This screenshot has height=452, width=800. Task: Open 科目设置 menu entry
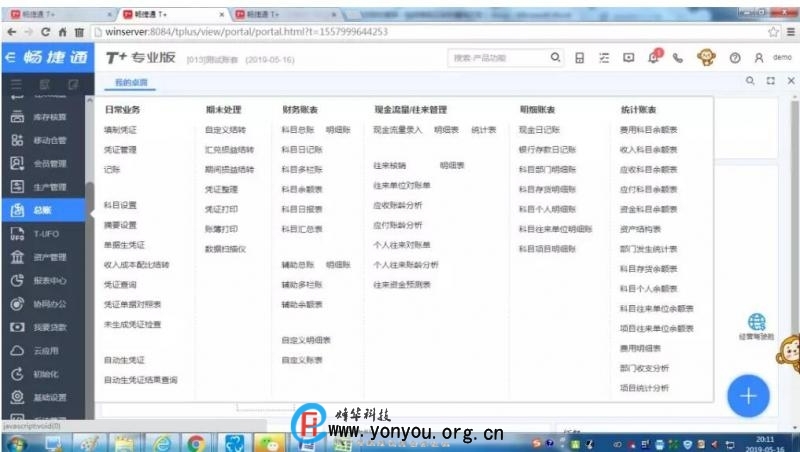120,205
